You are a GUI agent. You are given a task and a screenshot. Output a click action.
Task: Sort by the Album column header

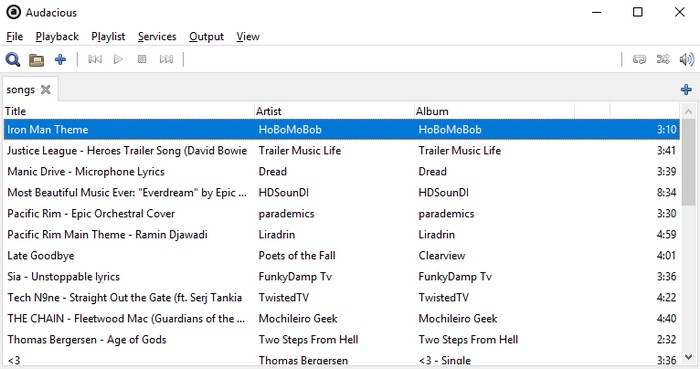(494, 111)
